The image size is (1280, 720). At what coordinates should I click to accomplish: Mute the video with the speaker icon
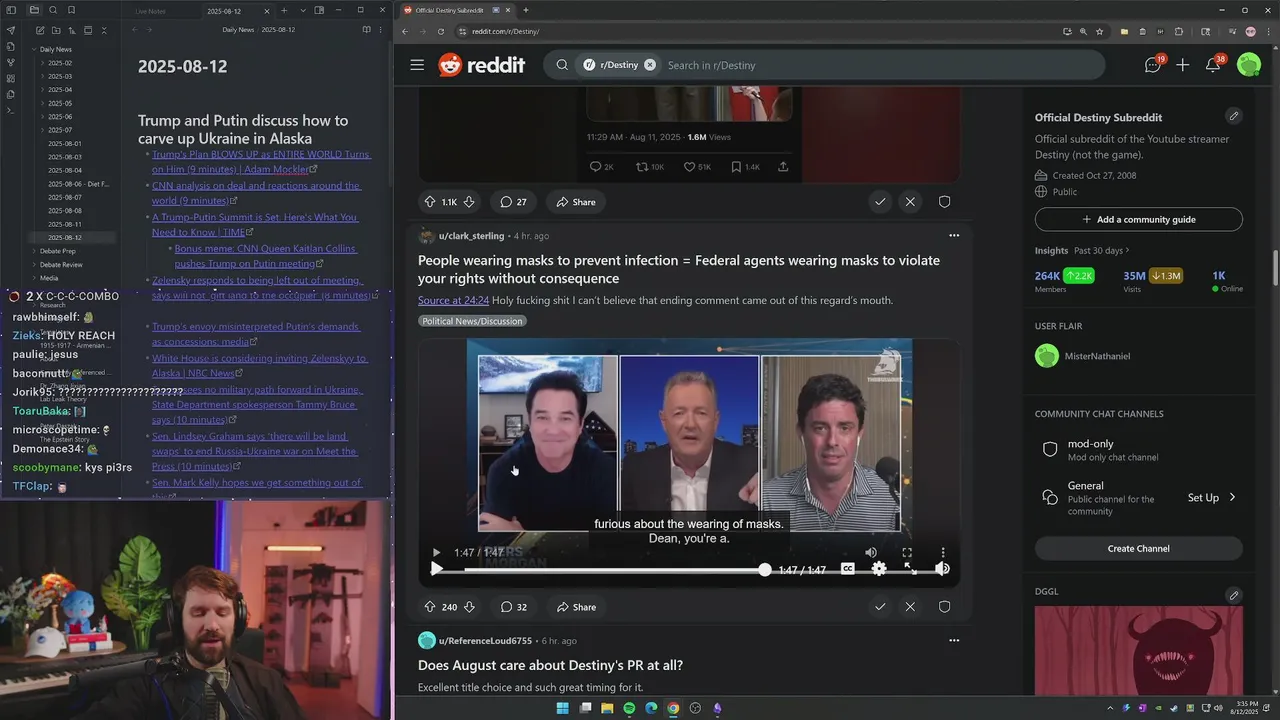(942, 569)
